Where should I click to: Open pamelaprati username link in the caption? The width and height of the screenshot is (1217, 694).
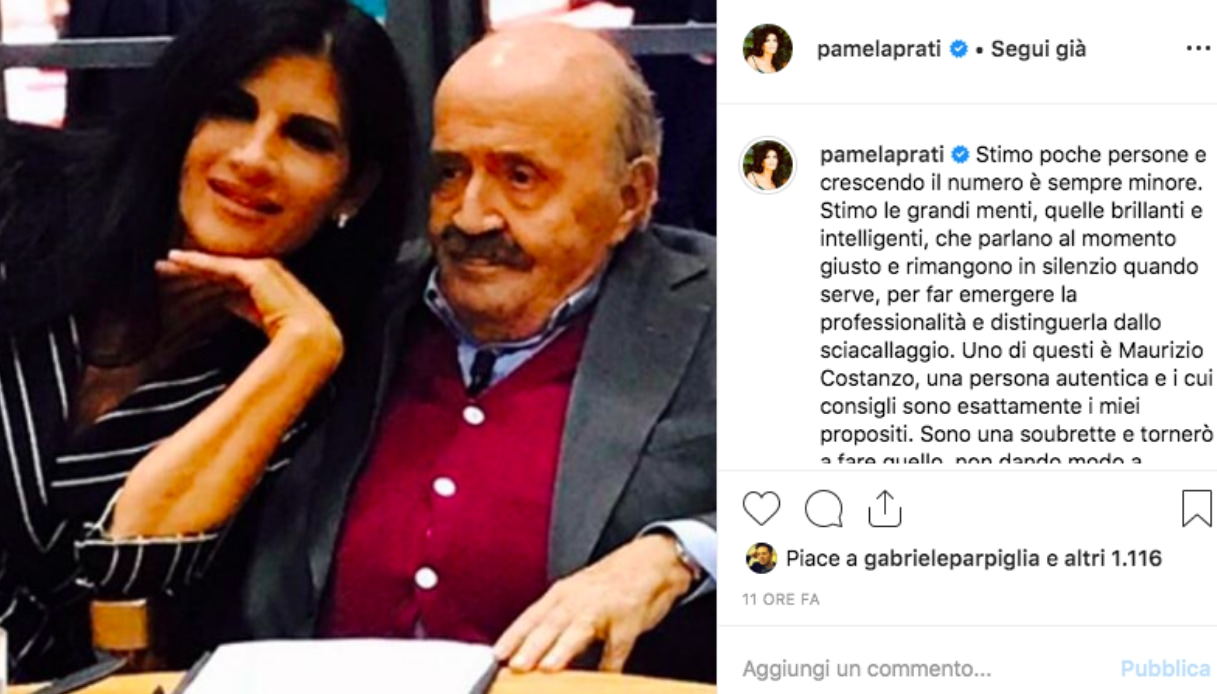[x=881, y=155]
